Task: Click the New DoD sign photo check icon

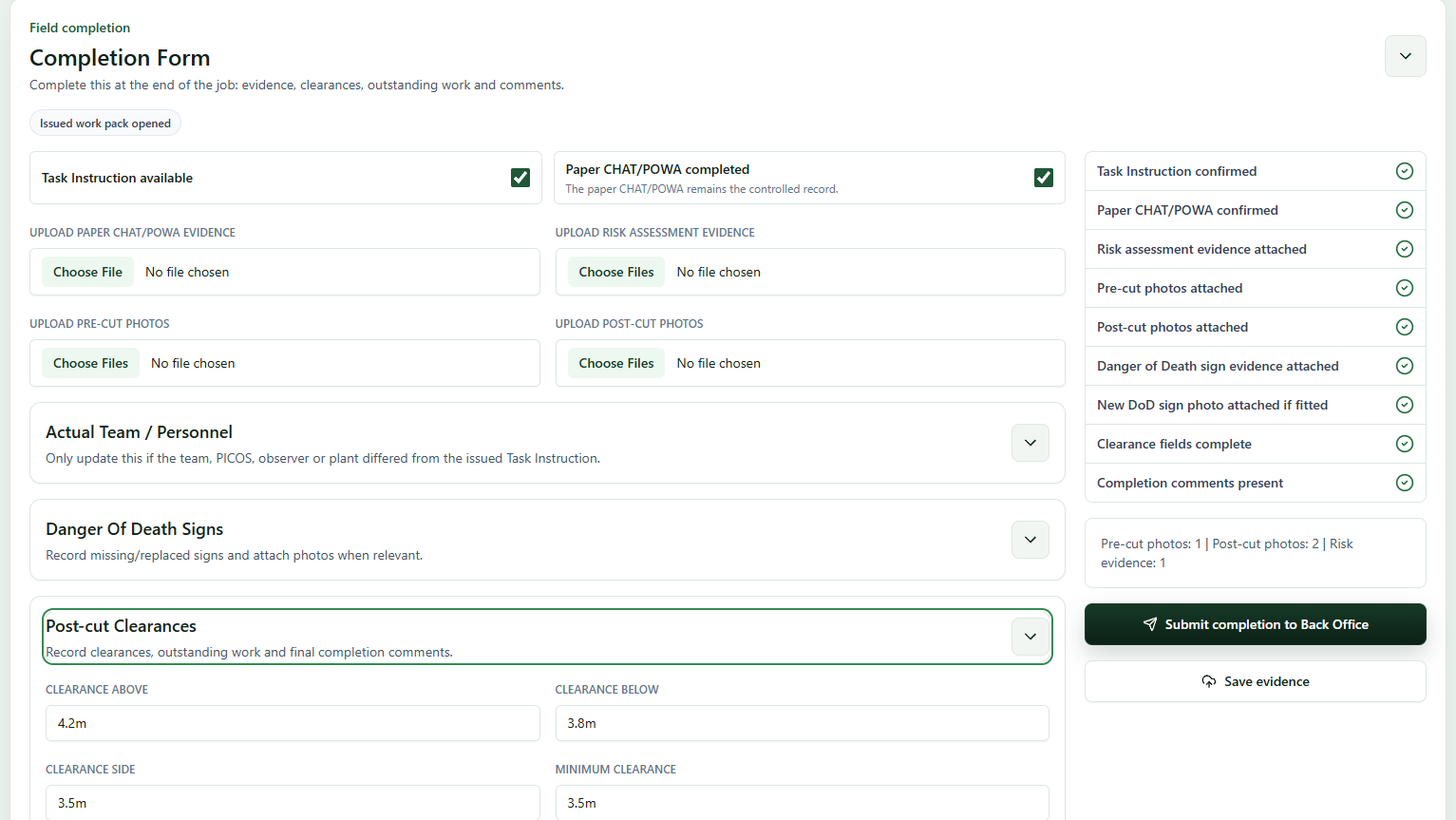Action: (x=1405, y=405)
